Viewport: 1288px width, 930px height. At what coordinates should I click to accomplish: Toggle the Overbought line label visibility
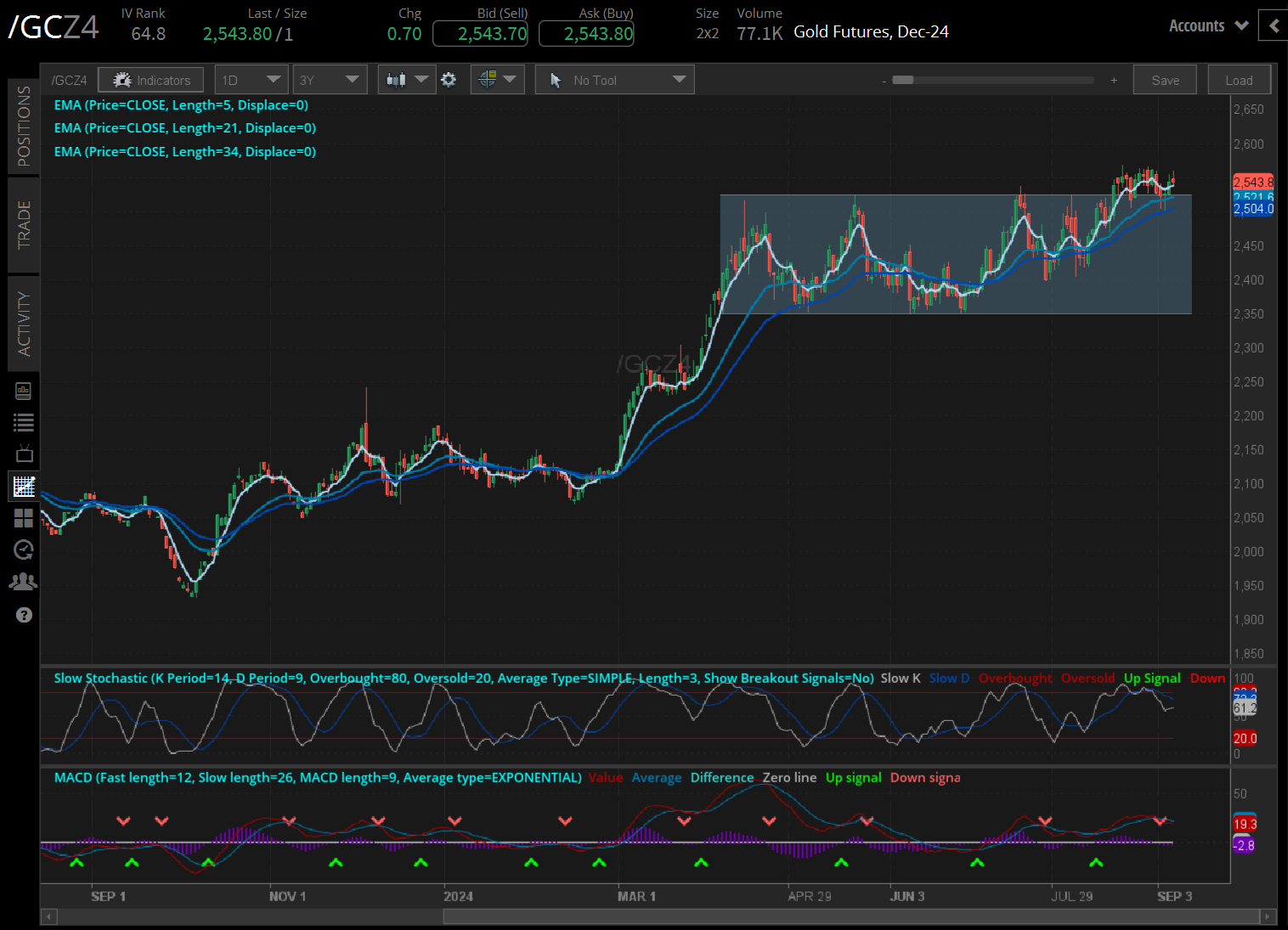(1015, 678)
